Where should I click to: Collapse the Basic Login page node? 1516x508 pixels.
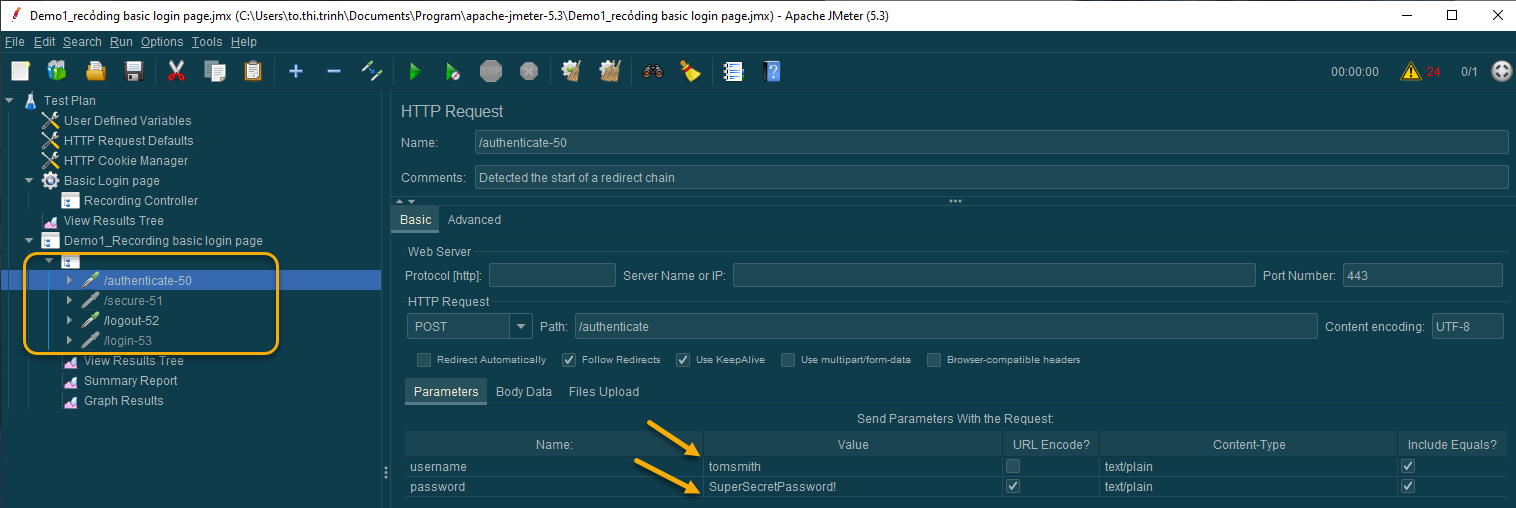[30, 181]
